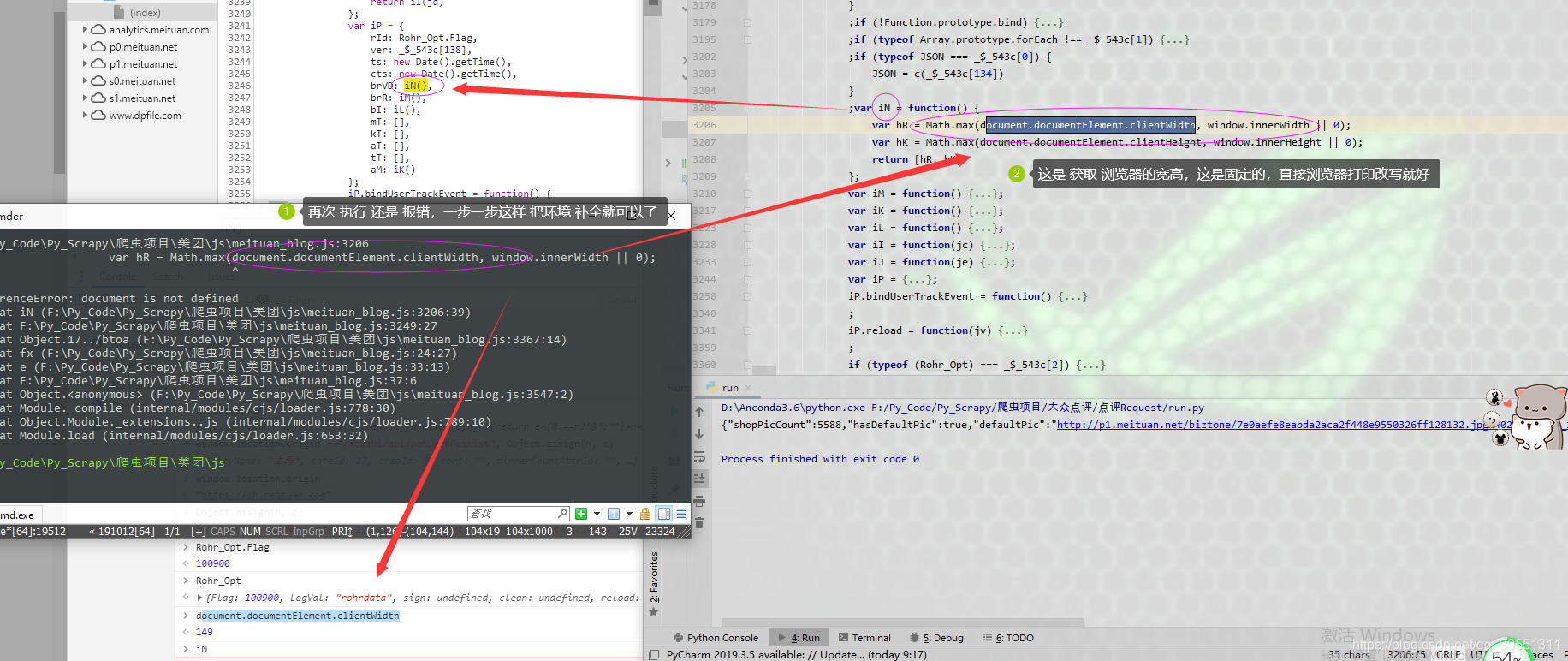Open the 5: Debug tool tab
The width and height of the screenshot is (1568, 661).
click(936, 638)
